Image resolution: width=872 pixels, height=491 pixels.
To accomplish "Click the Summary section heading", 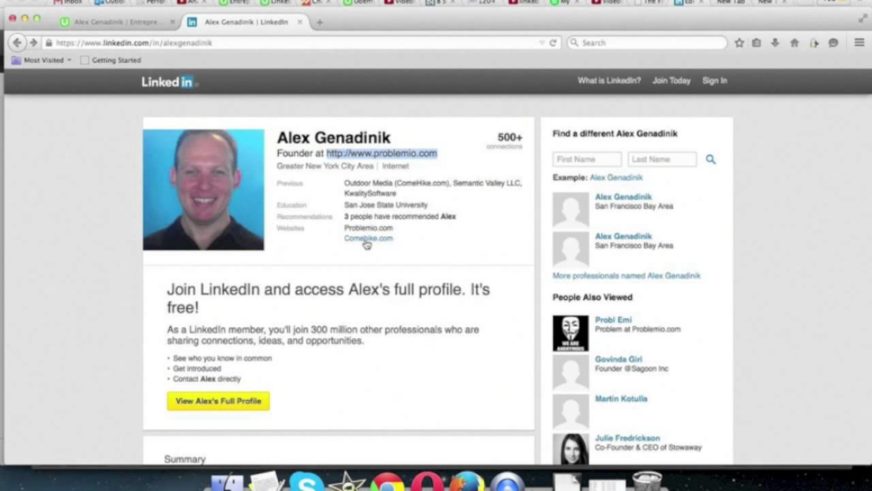I will pos(185,459).
